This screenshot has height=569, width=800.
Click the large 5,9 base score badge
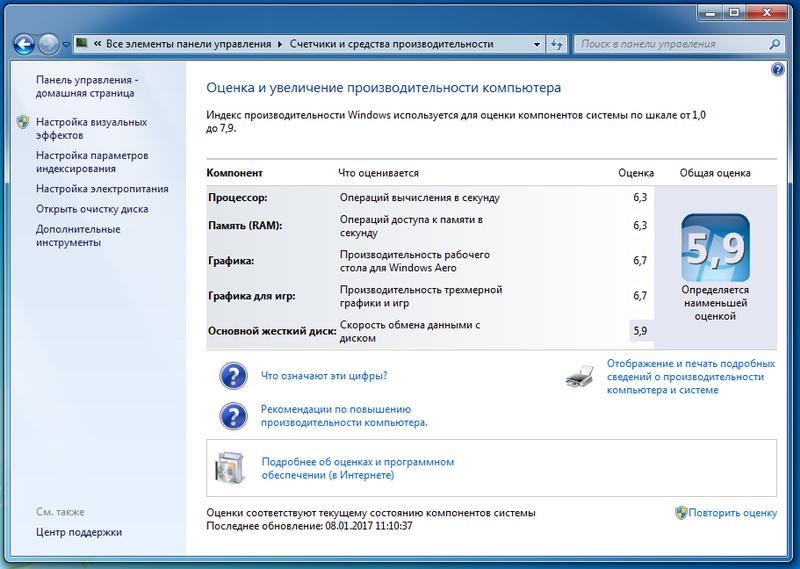point(715,248)
